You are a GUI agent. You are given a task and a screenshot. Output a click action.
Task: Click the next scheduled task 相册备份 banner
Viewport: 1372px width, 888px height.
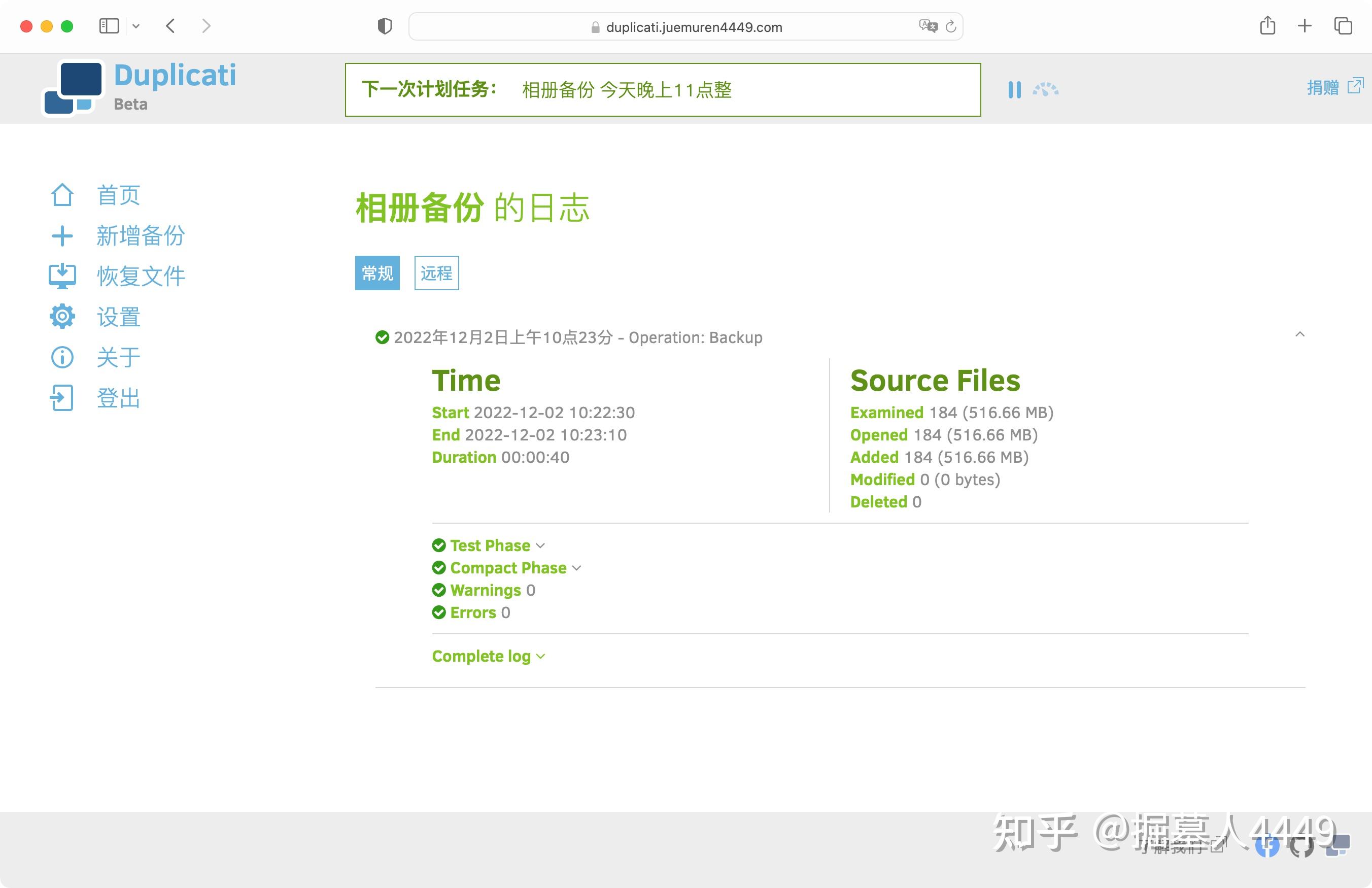tap(663, 90)
